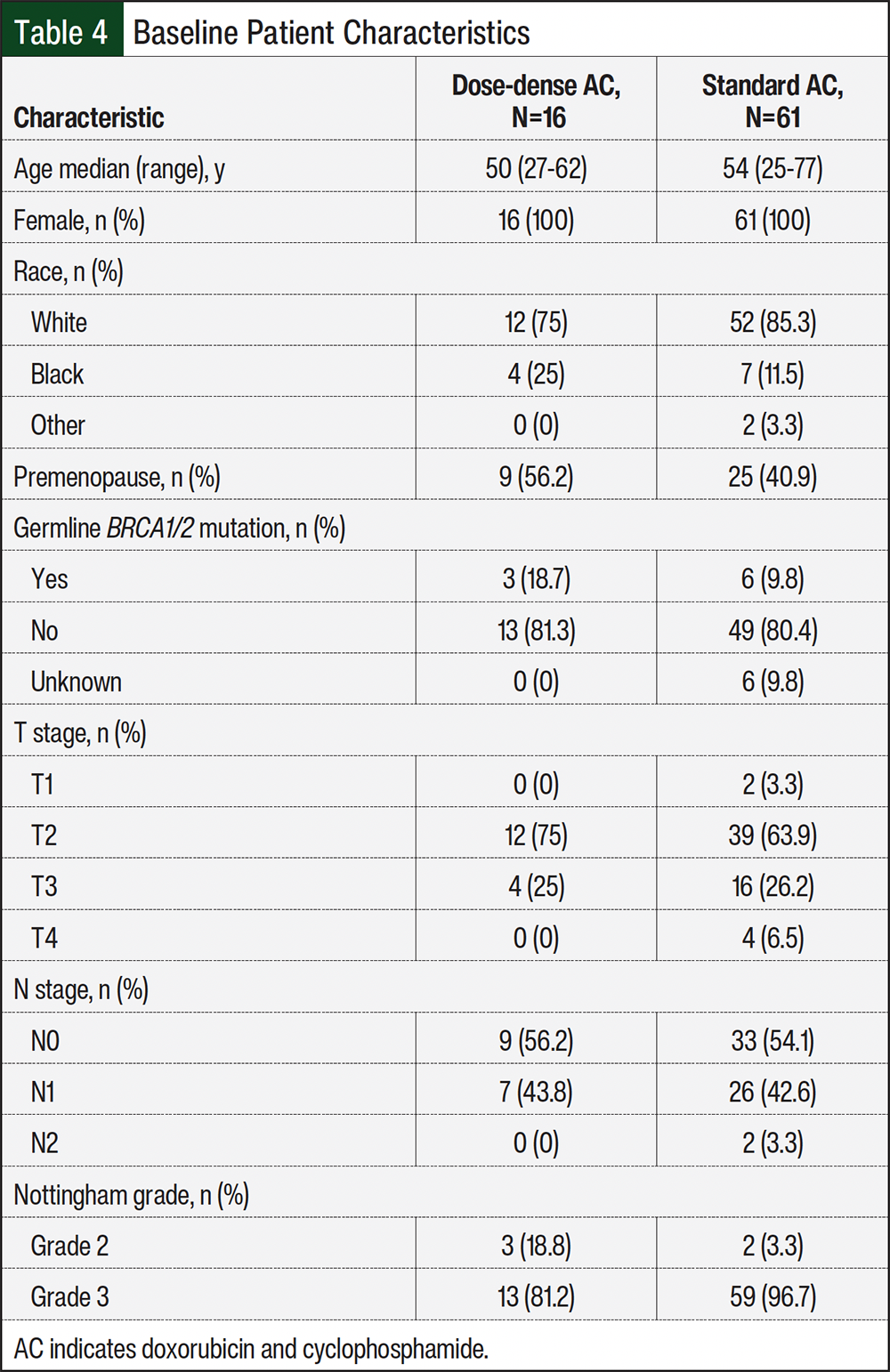Select the White race row label
The width and height of the screenshot is (890, 1372).
[59, 322]
